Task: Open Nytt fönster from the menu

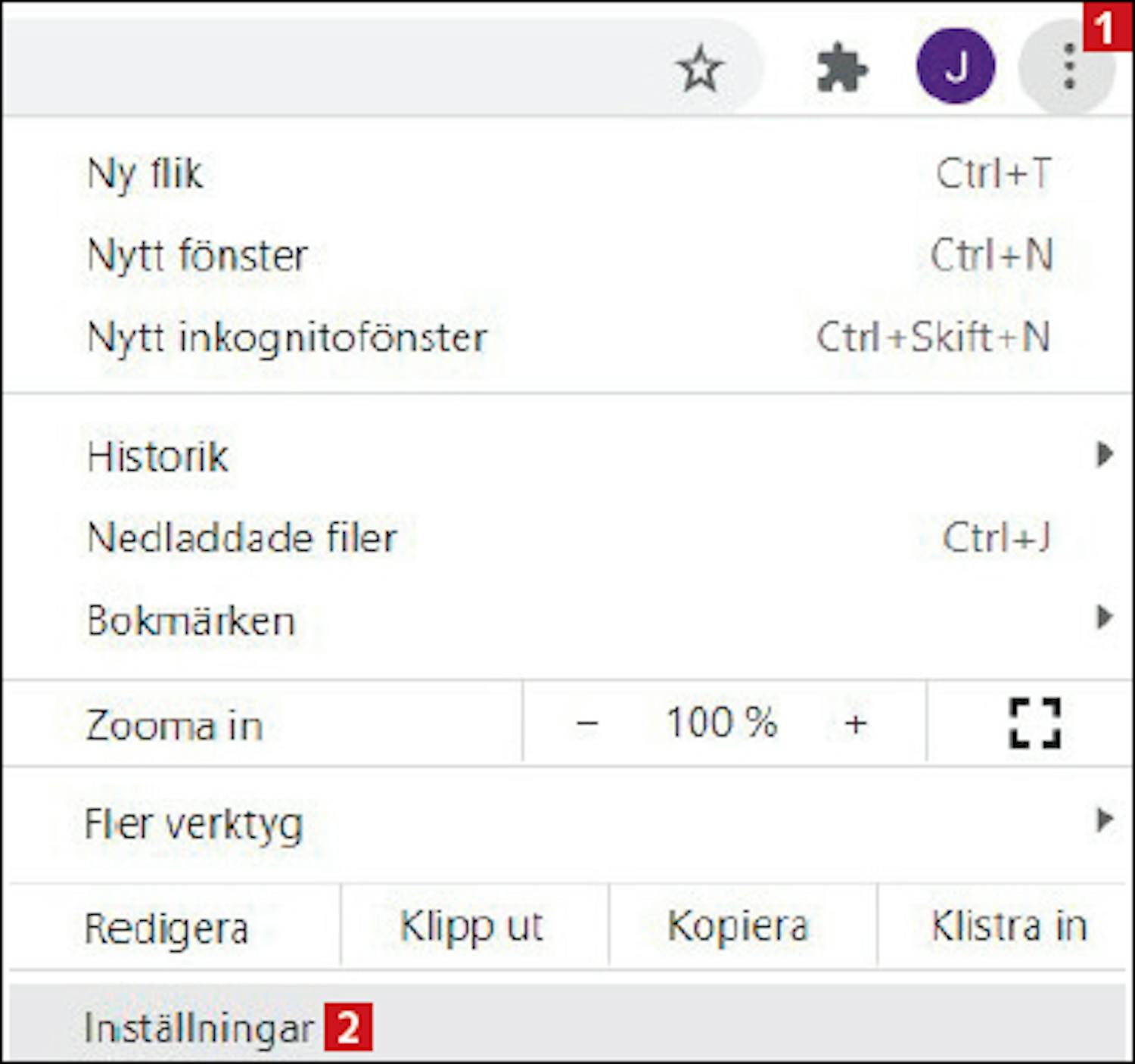Action: coord(197,256)
